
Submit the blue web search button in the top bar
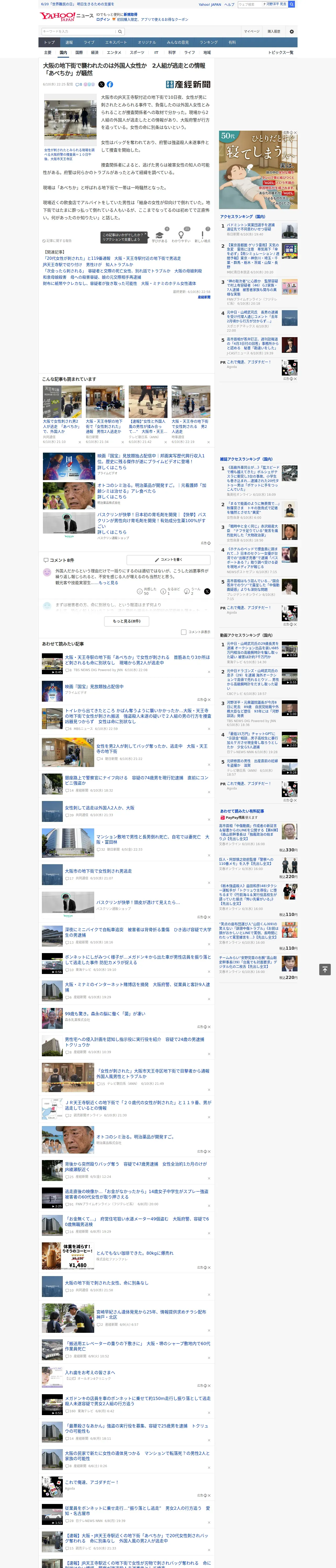(x=292, y=4)
